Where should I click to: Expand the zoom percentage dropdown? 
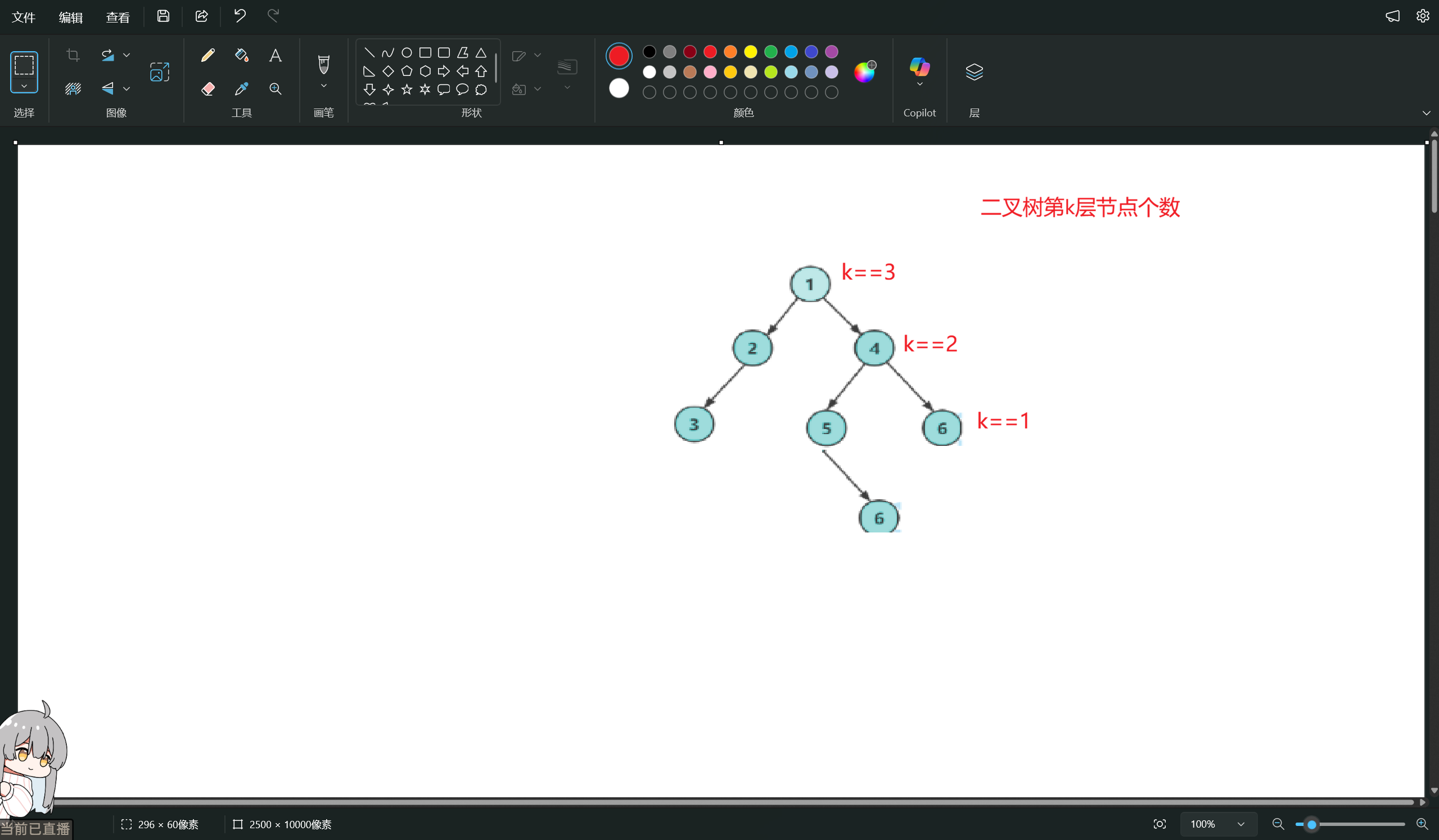coord(1240,824)
